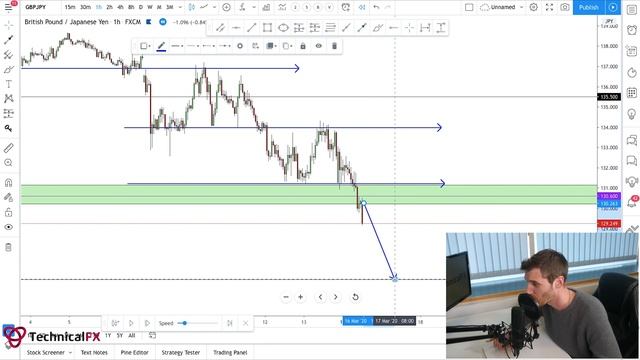Open the bar replay tool
640x360 pixels.
(x=362, y=7)
